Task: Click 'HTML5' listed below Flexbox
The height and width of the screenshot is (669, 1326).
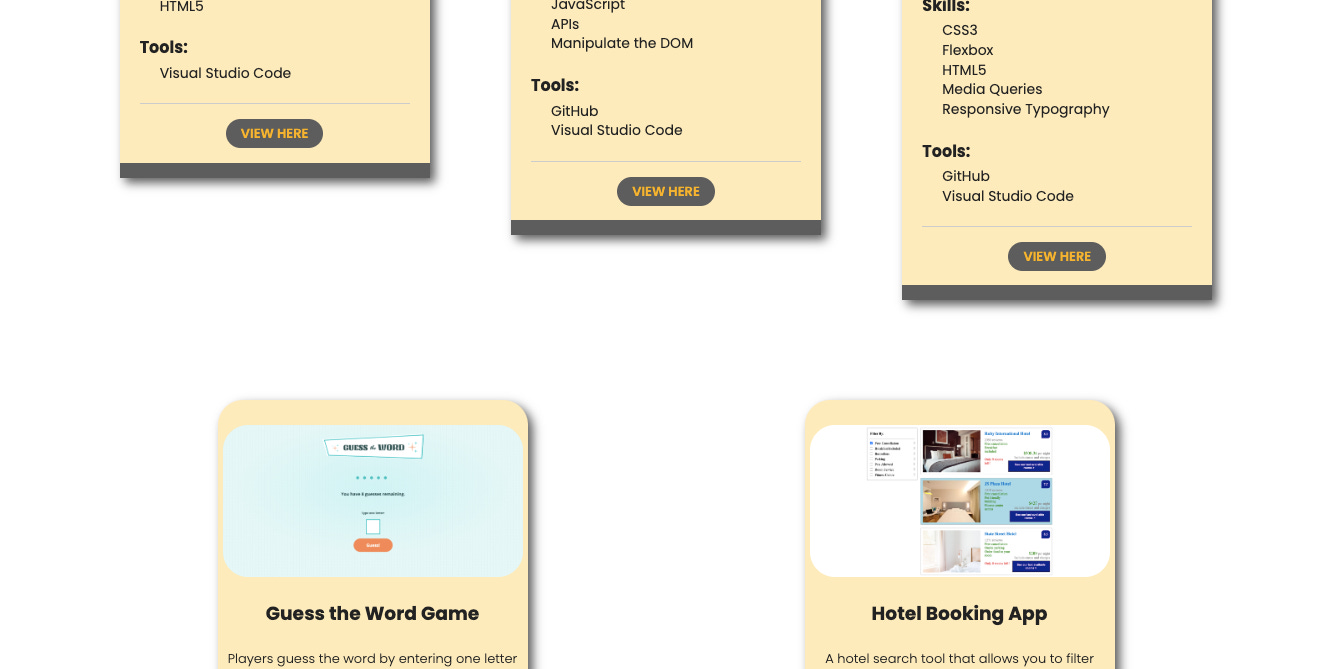Action: coord(964,70)
